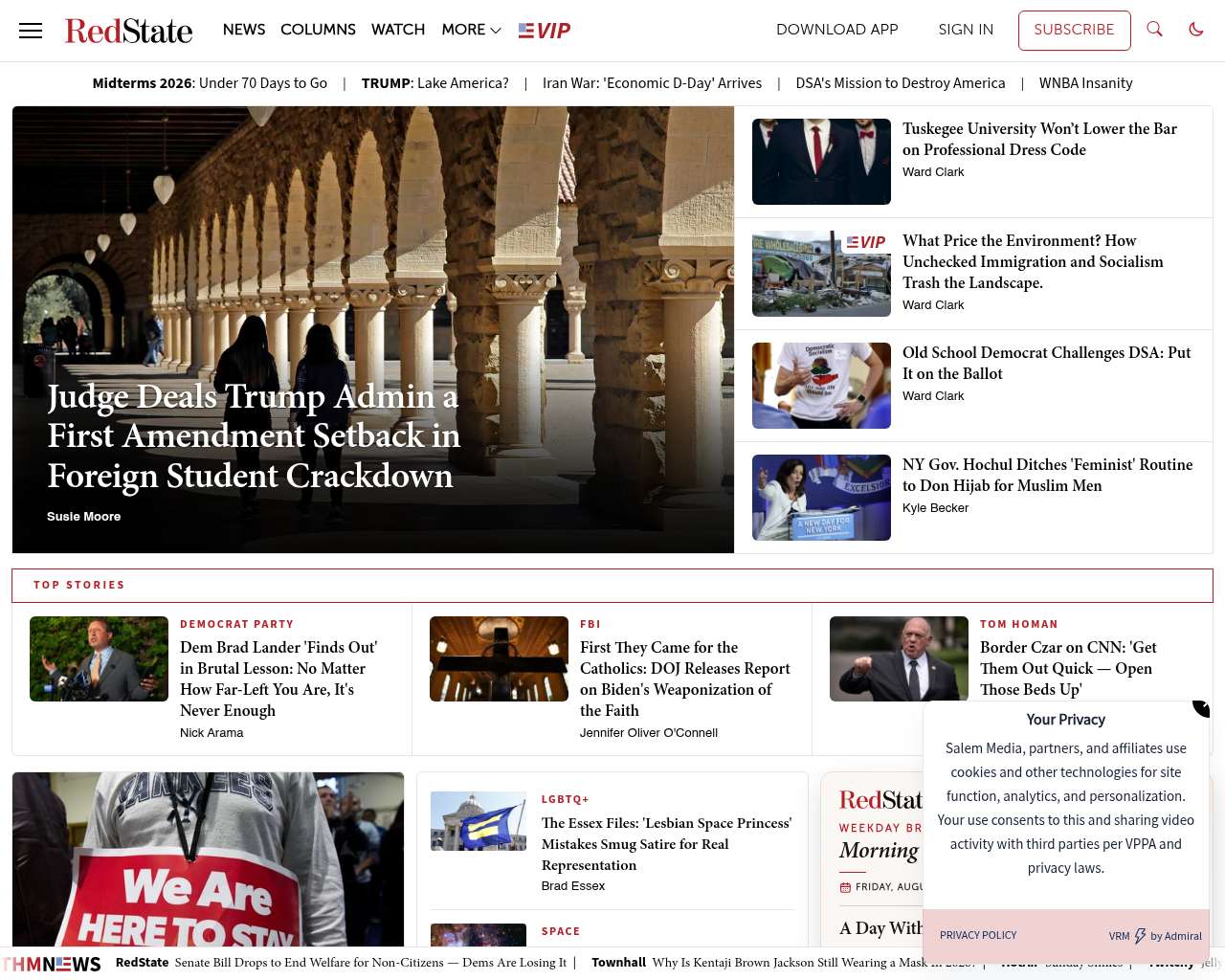Open author Ward Clark under Old School Democrat
Image resolution: width=1225 pixels, height=980 pixels.
[x=933, y=396]
